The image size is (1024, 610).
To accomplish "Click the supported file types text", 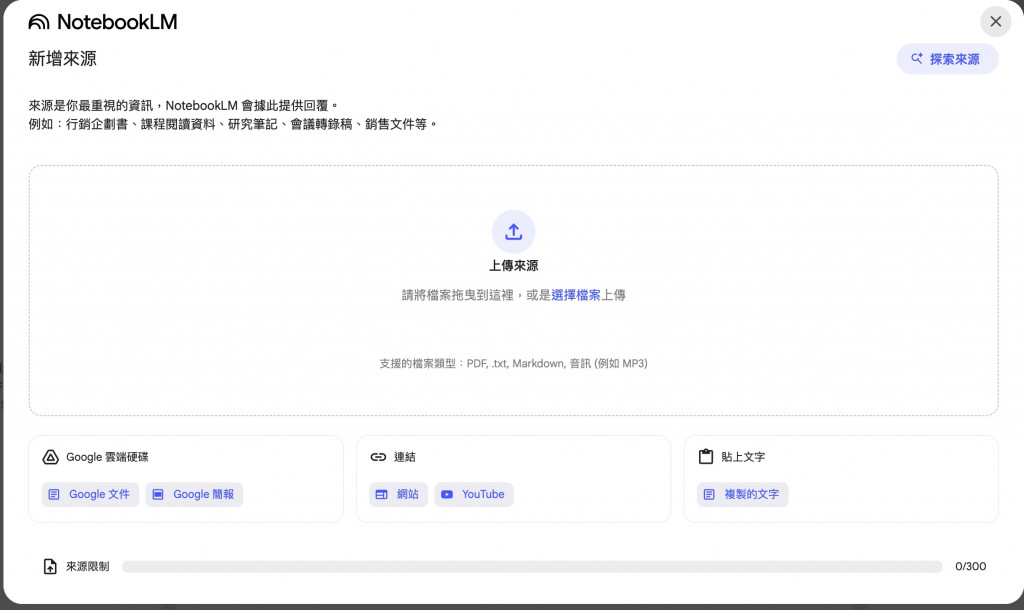I will click(x=513, y=363).
